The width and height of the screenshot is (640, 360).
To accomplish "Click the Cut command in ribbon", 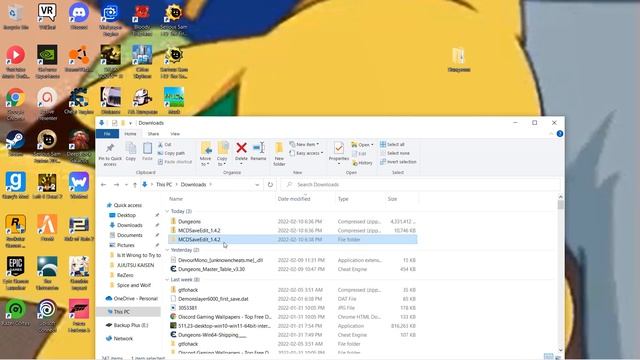I will click(165, 144).
